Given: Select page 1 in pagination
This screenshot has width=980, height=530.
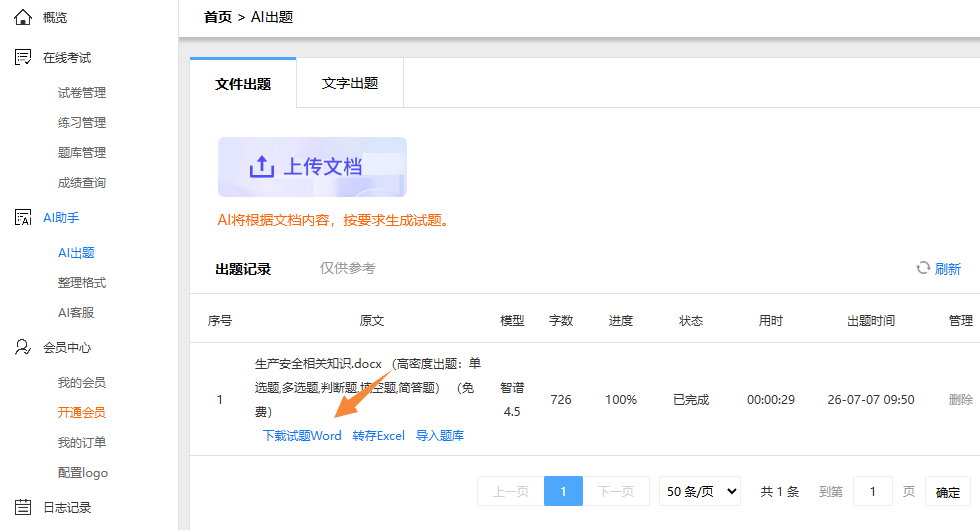Looking at the screenshot, I should click(x=563, y=491).
